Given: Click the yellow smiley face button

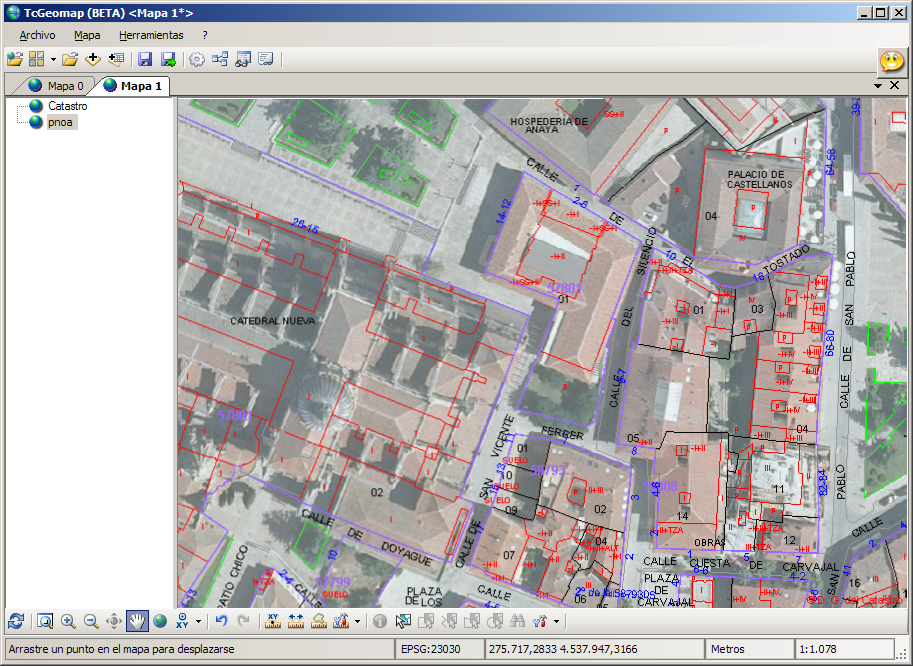Looking at the screenshot, I should pyautogui.click(x=891, y=60).
